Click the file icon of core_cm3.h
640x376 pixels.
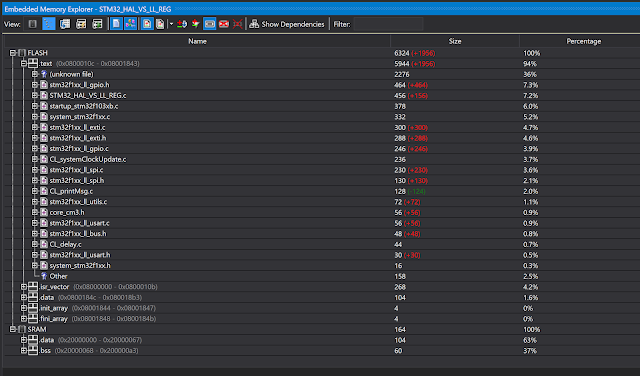point(44,212)
